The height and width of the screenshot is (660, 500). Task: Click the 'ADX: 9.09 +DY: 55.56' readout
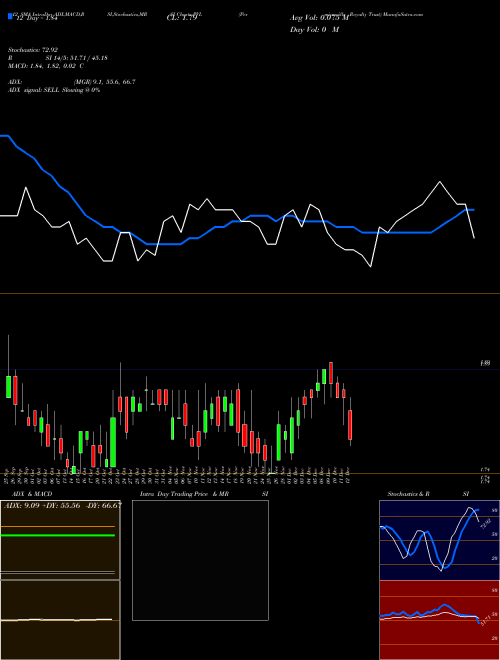tap(42, 506)
